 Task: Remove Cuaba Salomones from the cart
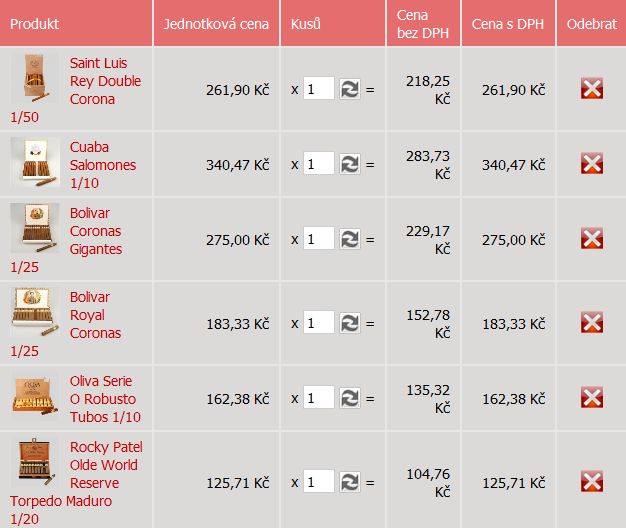[592, 163]
